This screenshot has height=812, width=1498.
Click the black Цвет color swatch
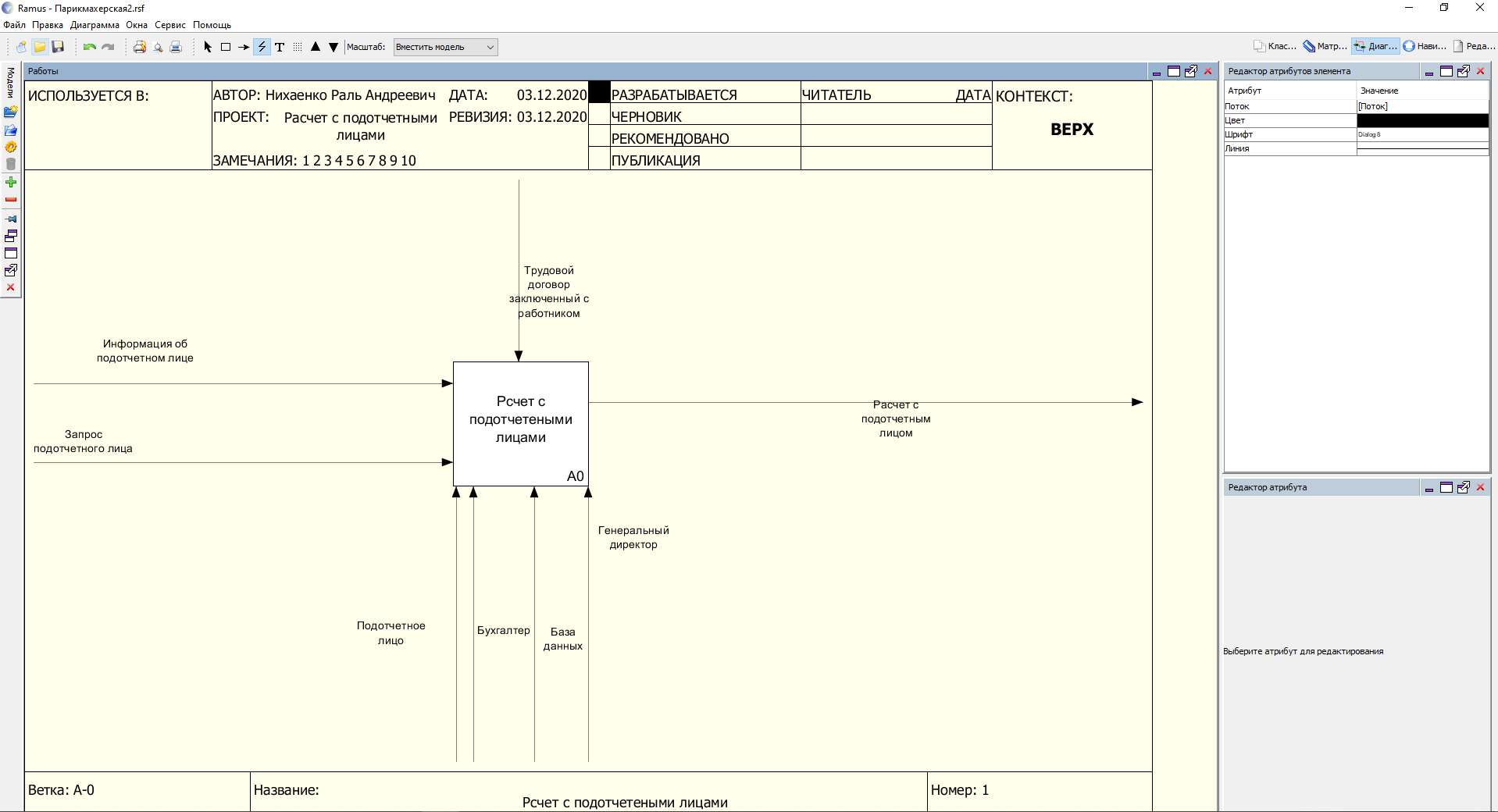coord(1422,120)
